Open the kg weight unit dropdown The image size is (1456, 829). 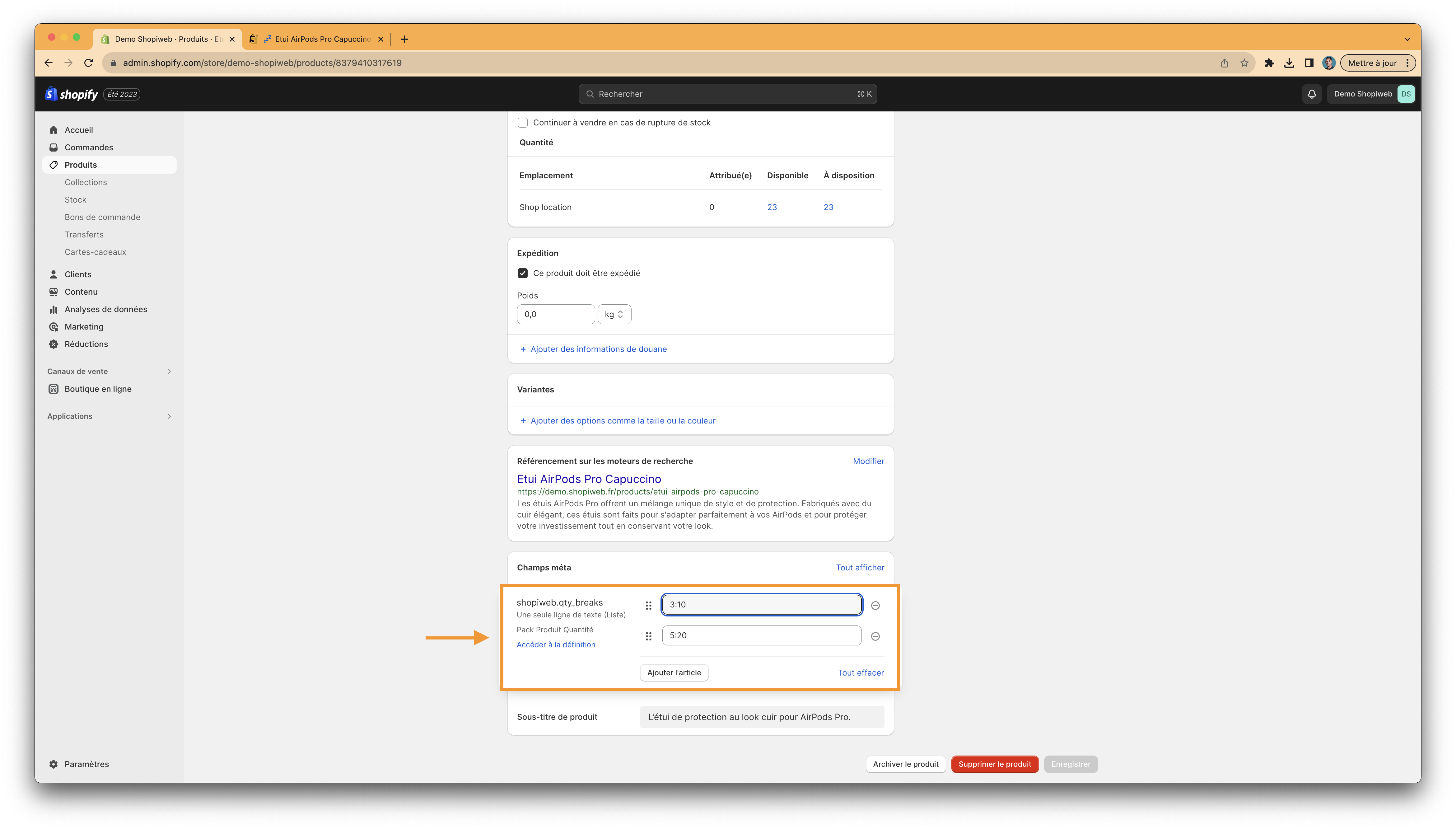614,314
